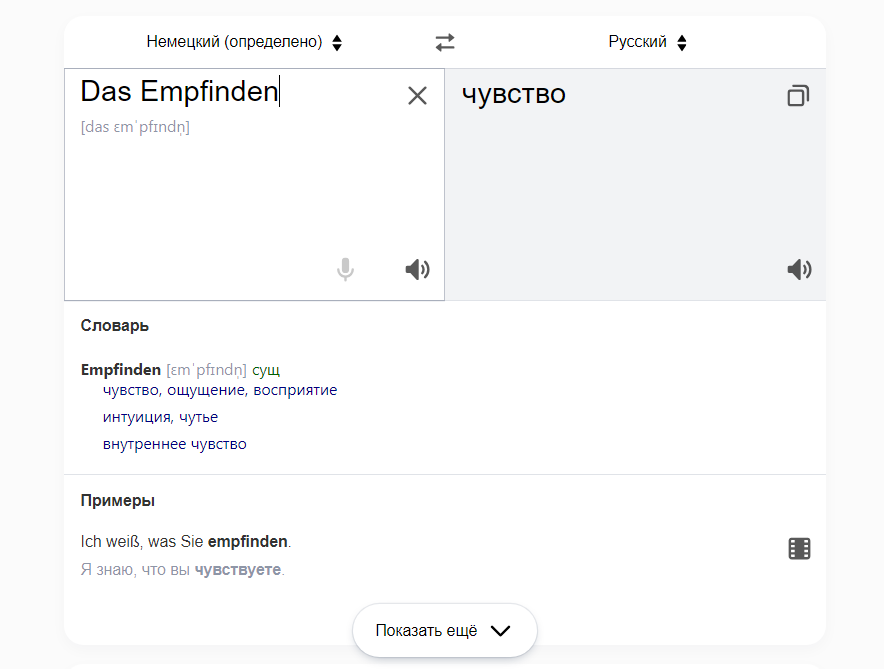The height and width of the screenshot is (669, 884).
Task: Click the Empfinden dictionary headword
Action: 120,370
